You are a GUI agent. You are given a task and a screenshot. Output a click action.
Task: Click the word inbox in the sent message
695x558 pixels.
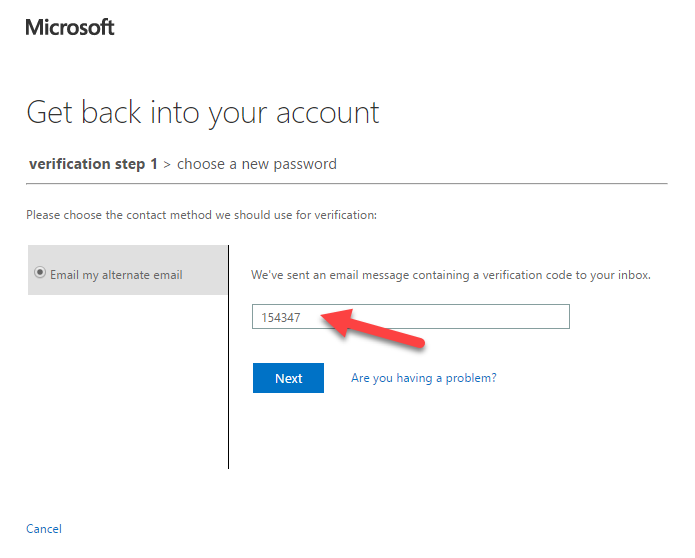click(x=634, y=275)
